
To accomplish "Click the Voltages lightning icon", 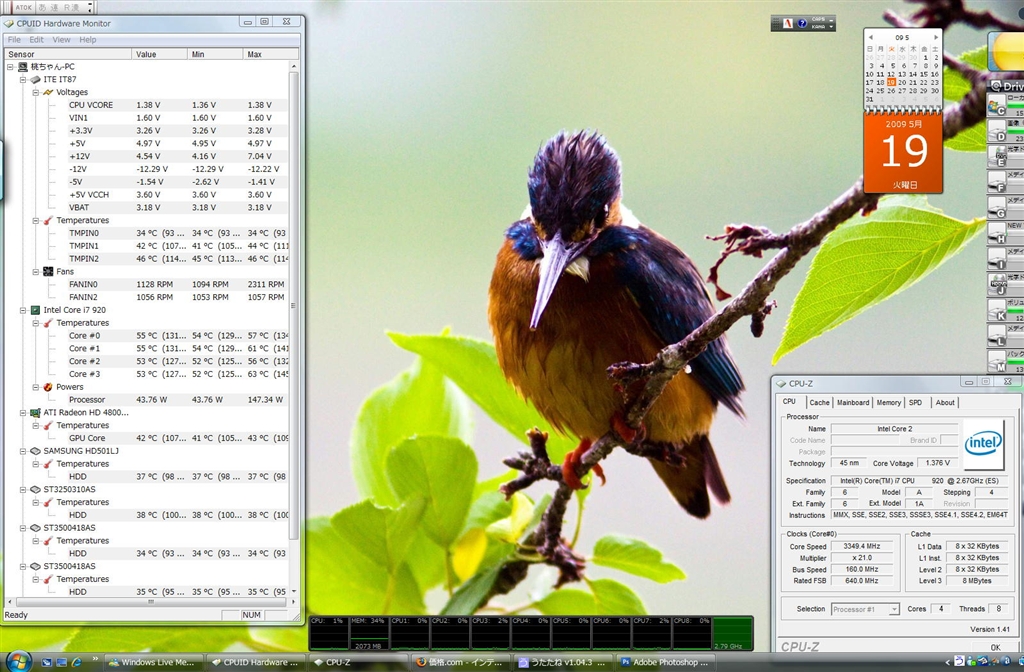I will 48,92.
